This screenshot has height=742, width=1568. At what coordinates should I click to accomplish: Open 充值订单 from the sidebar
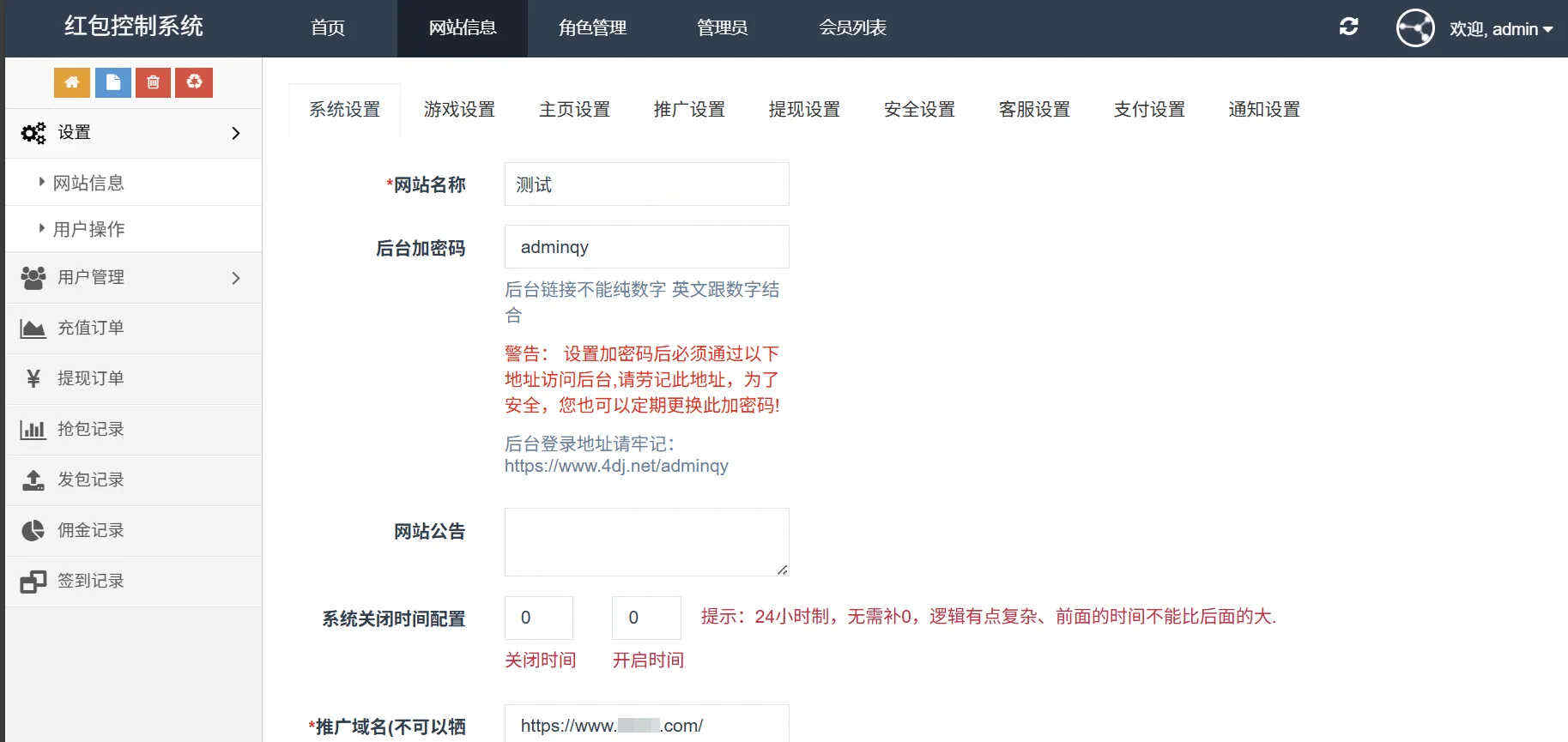click(90, 328)
